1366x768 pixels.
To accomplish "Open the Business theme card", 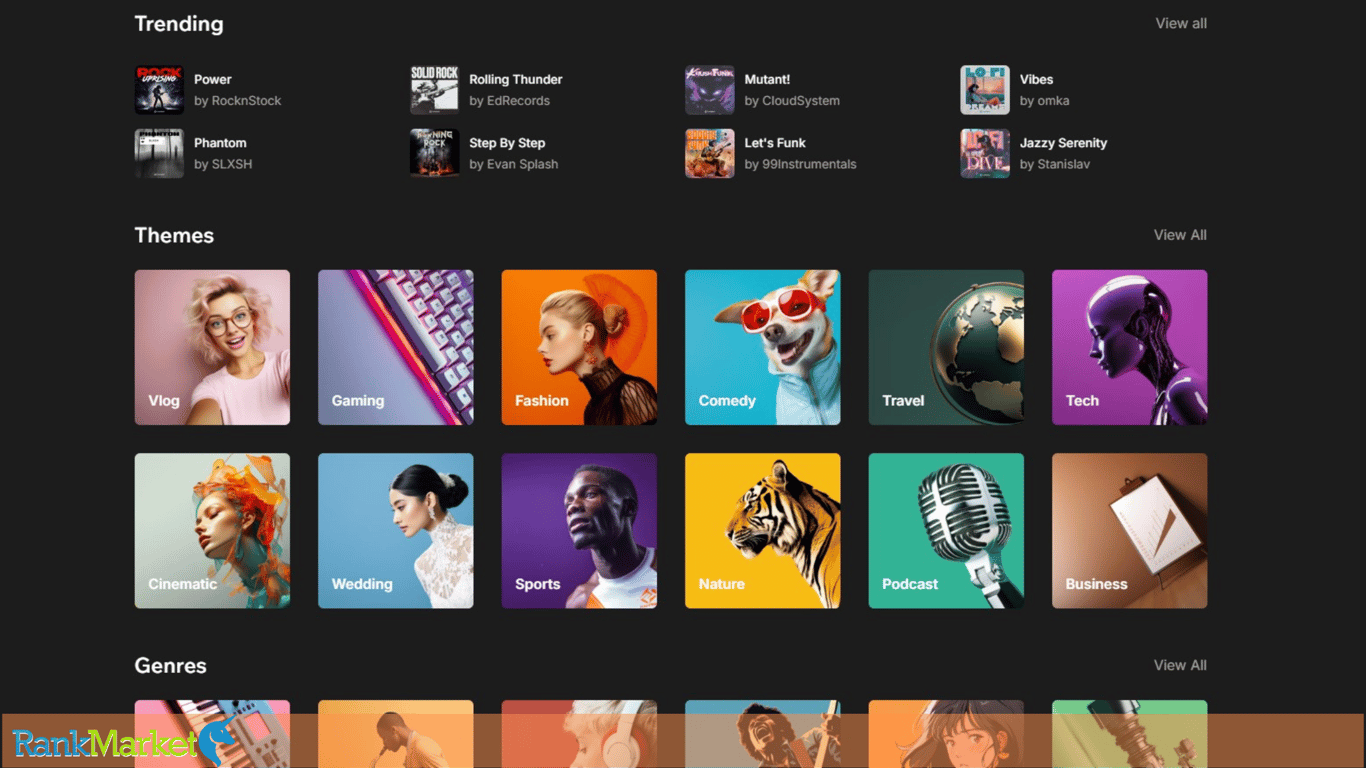I will click(1130, 531).
